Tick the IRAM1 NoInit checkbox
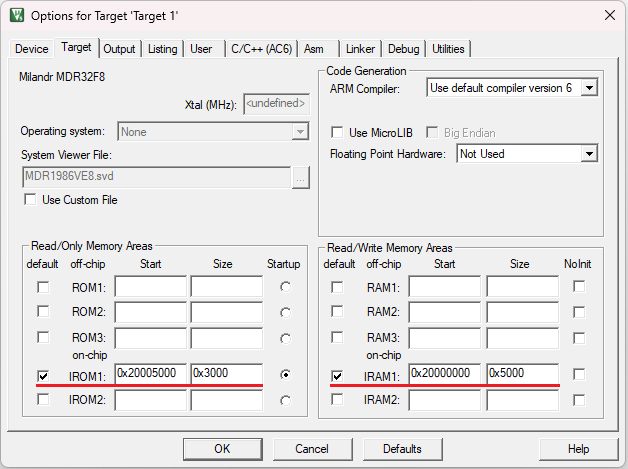 point(579,374)
